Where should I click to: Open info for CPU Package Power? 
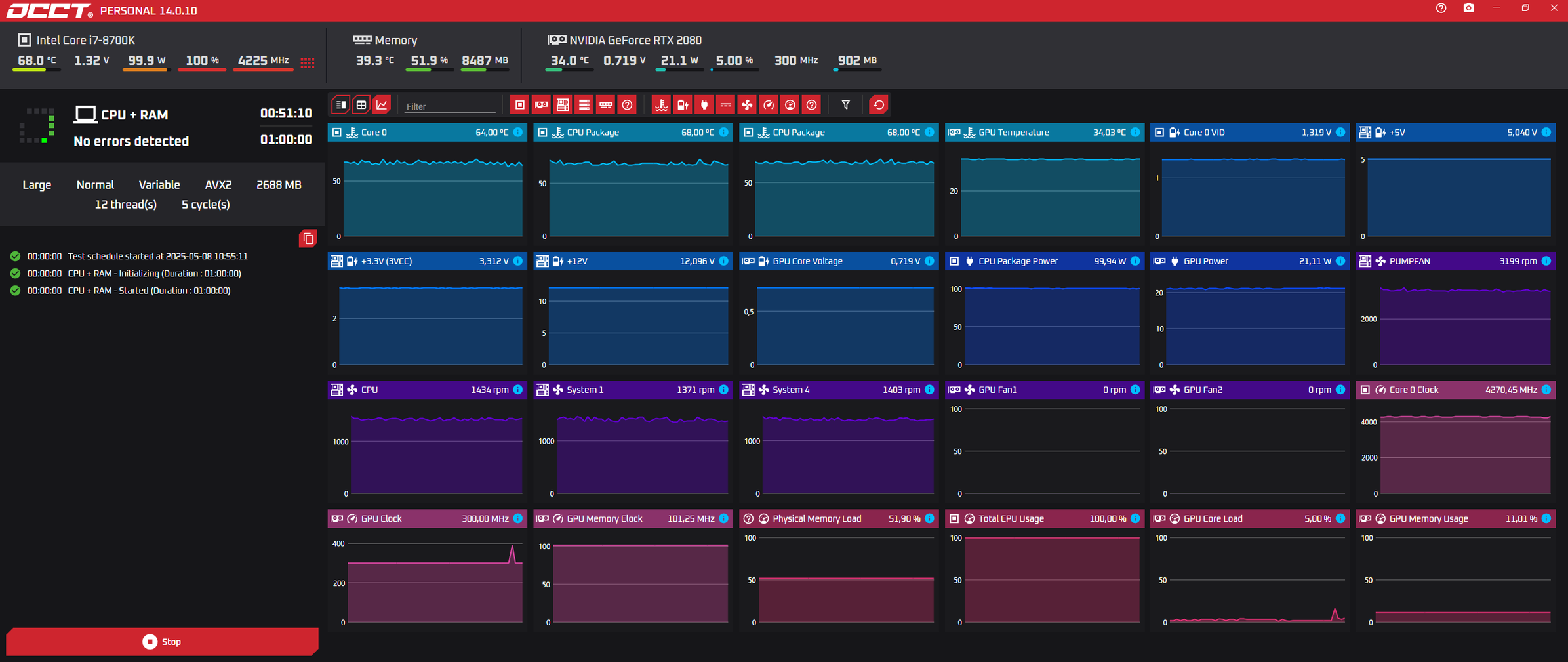coord(1135,261)
